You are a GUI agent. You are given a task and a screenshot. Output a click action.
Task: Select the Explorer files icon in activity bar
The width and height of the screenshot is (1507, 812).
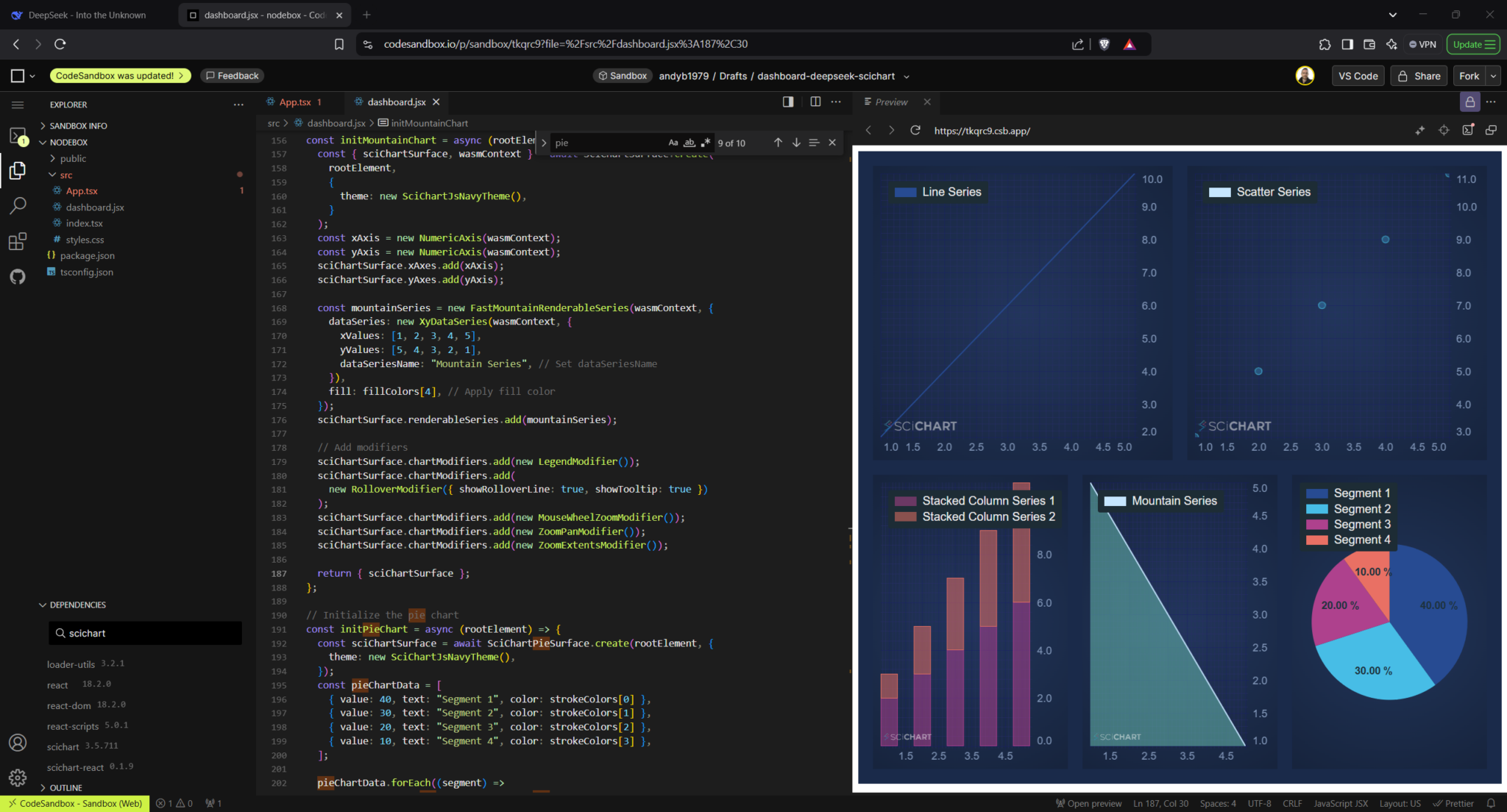[18, 171]
